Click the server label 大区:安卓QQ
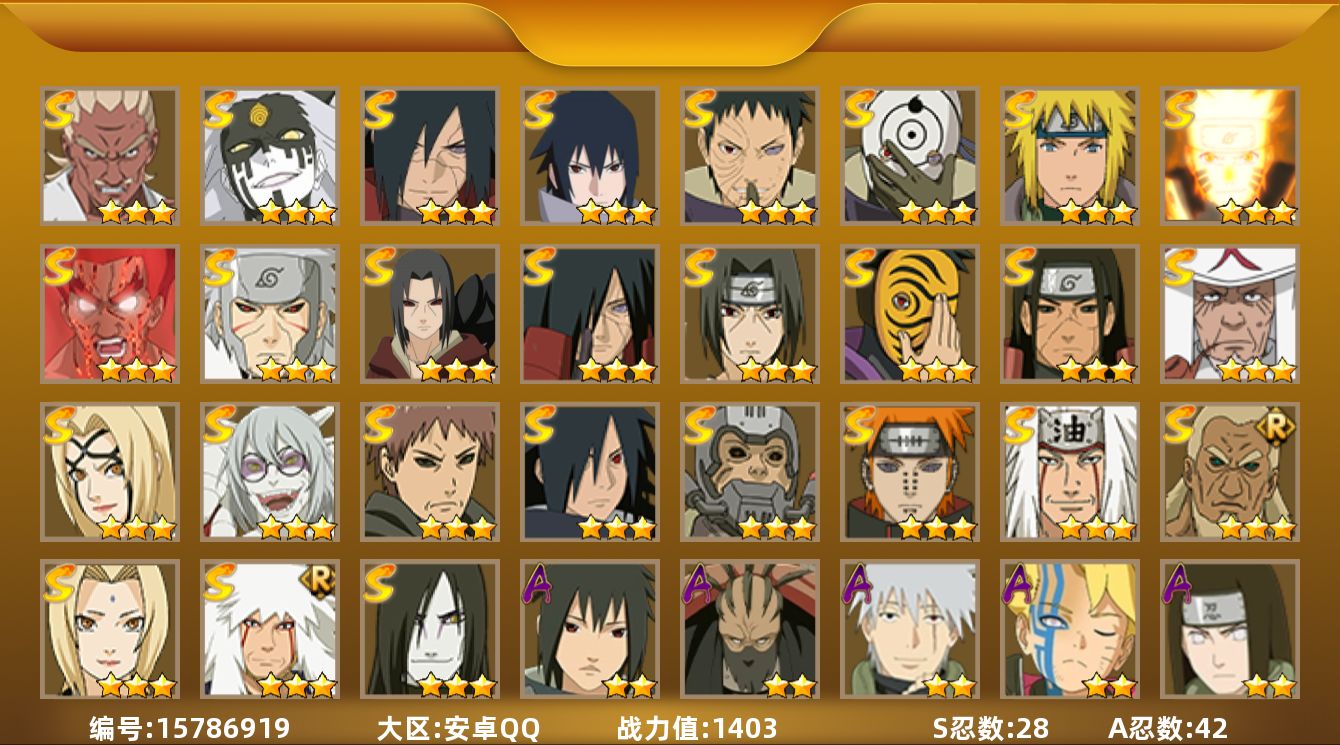The image size is (1340, 745). (x=458, y=728)
